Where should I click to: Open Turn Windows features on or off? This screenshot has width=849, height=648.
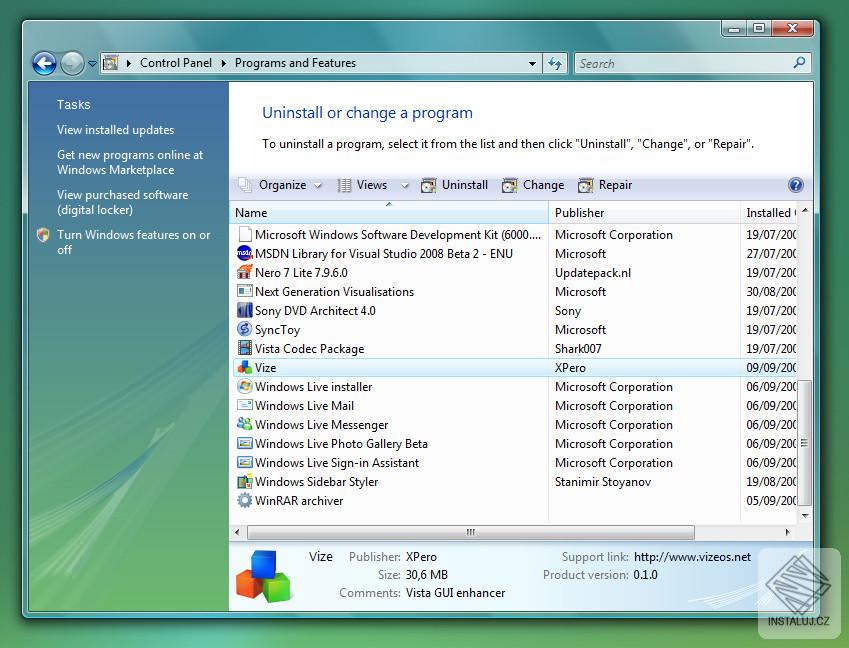[133, 242]
